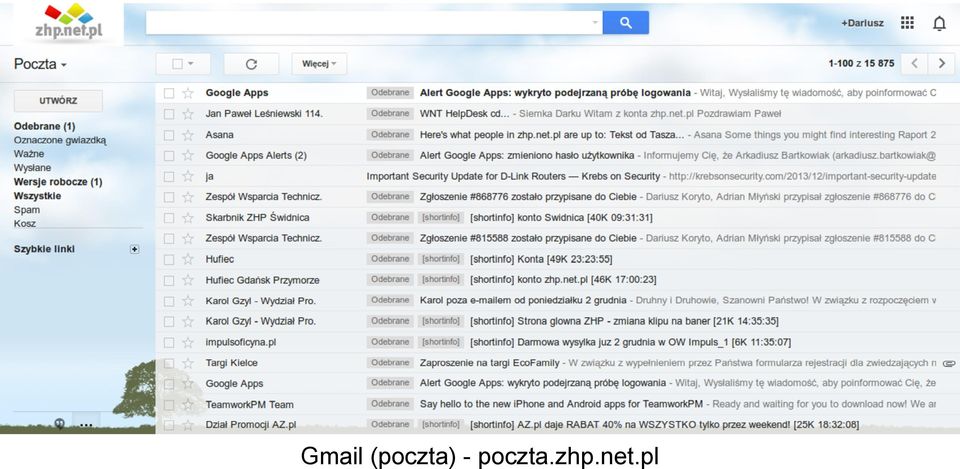Show the Wszystkie mail folder
This screenshot has width=960, height=469.
(37, 196)
